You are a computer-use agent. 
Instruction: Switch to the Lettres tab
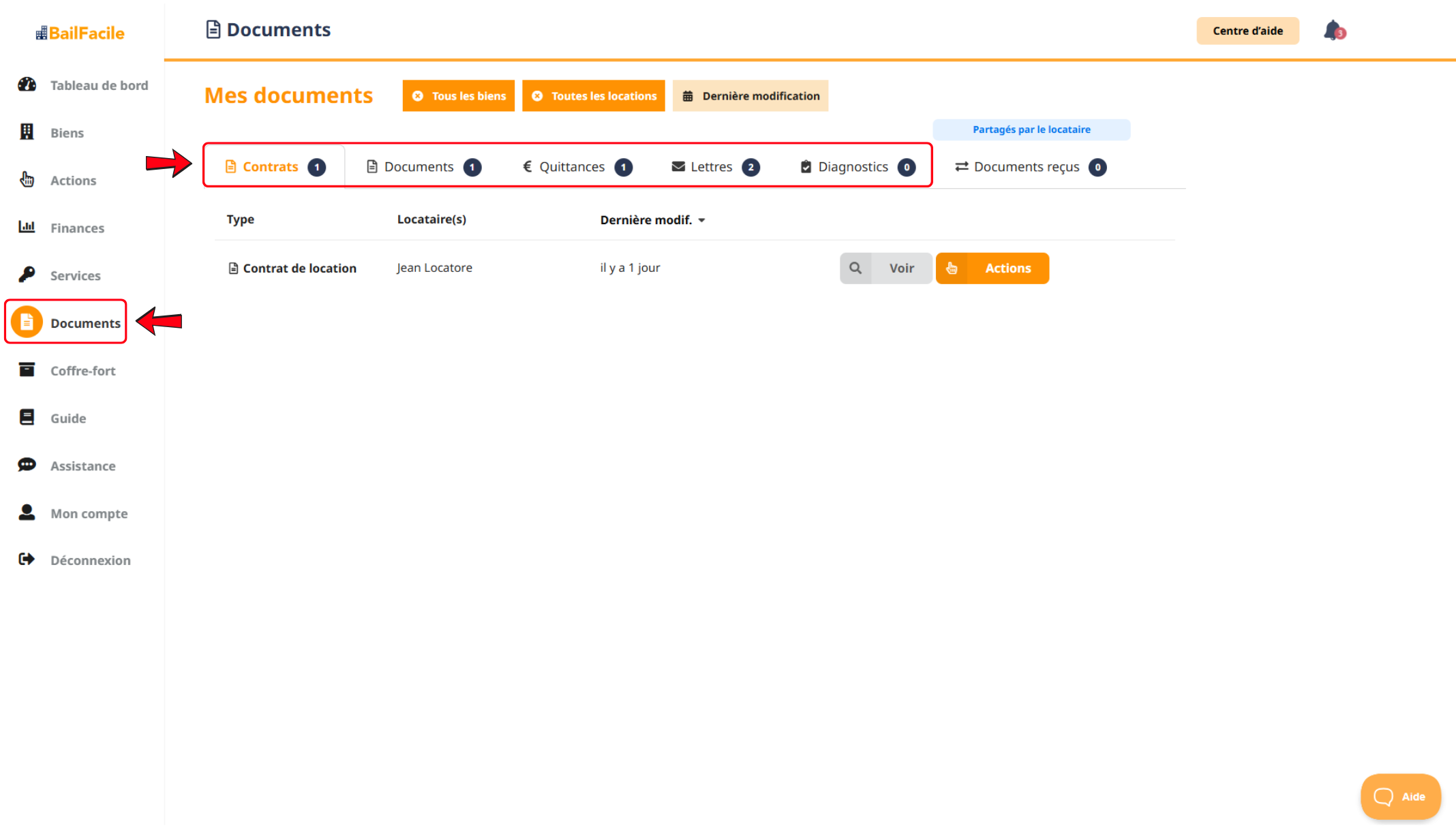click(715, 166)
